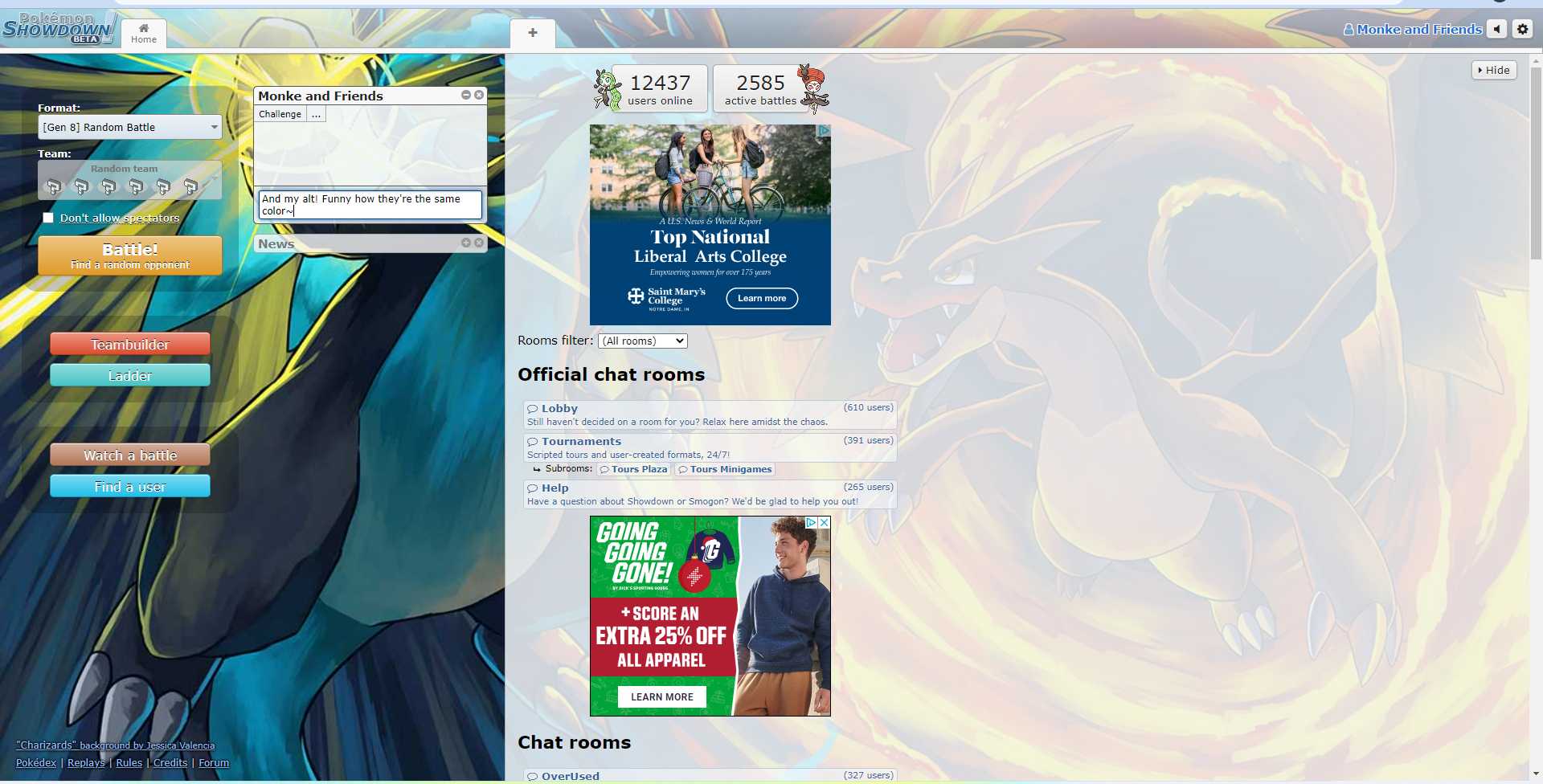Open the Rooms filter dropdown
Screen dimensions: 1543x784
pos(643,341)
